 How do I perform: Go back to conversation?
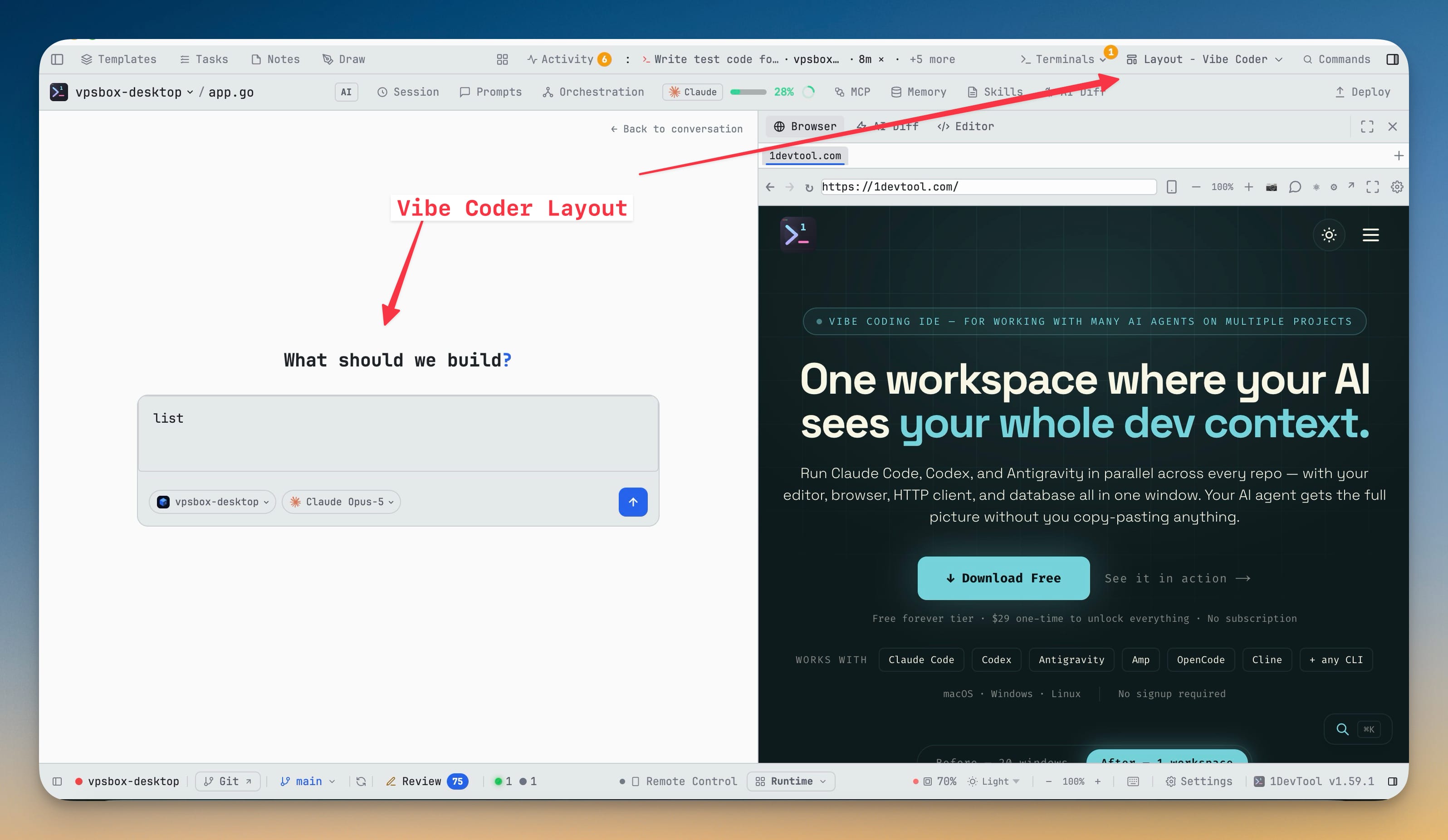[x=676, y=129]
